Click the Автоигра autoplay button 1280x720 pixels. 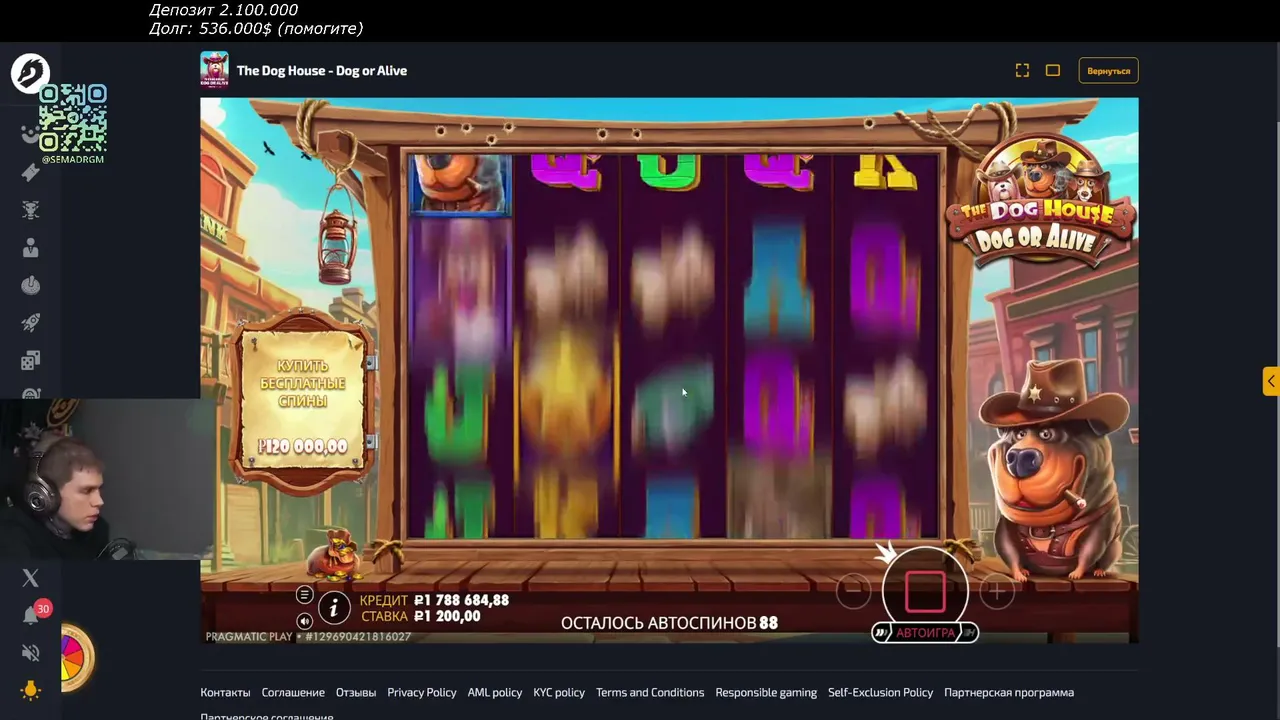(x=925, y=633)
